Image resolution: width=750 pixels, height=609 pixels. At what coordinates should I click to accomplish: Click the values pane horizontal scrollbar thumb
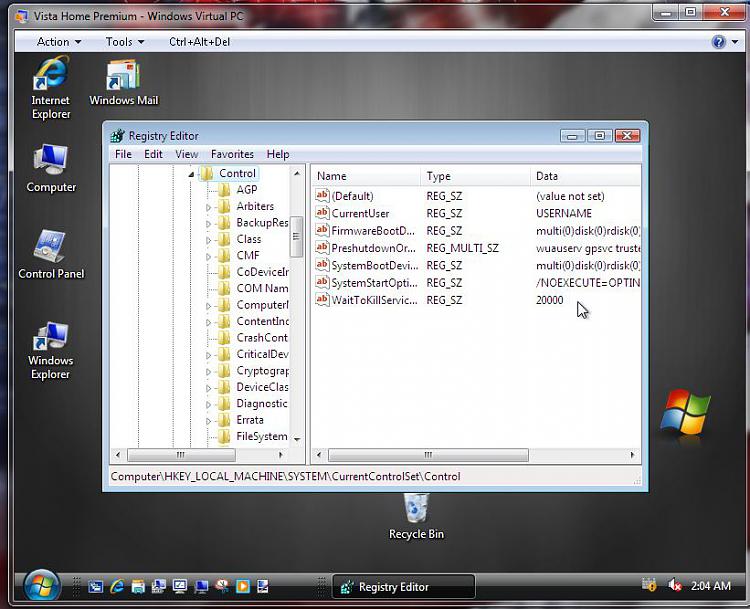[x=428, y=454]
